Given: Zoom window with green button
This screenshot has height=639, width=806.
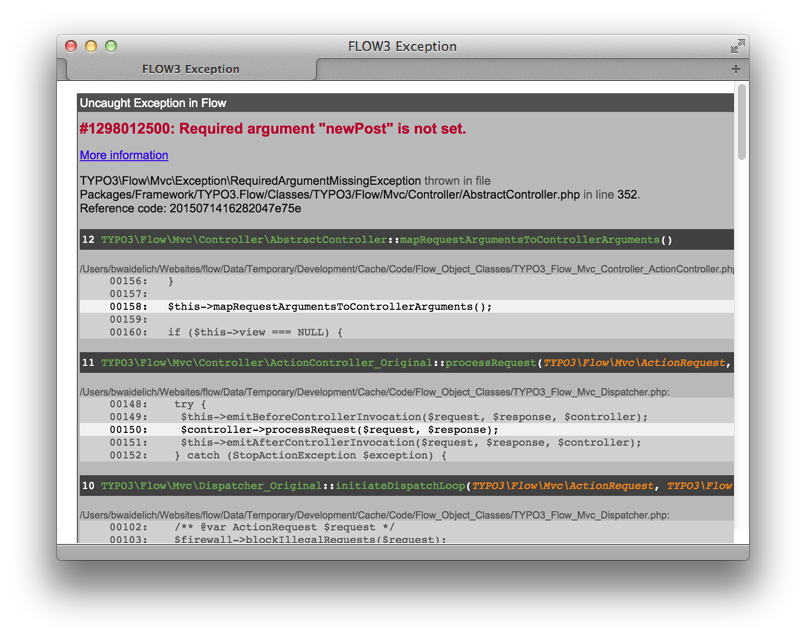Looking at the screenshot, I should point(111,46).
